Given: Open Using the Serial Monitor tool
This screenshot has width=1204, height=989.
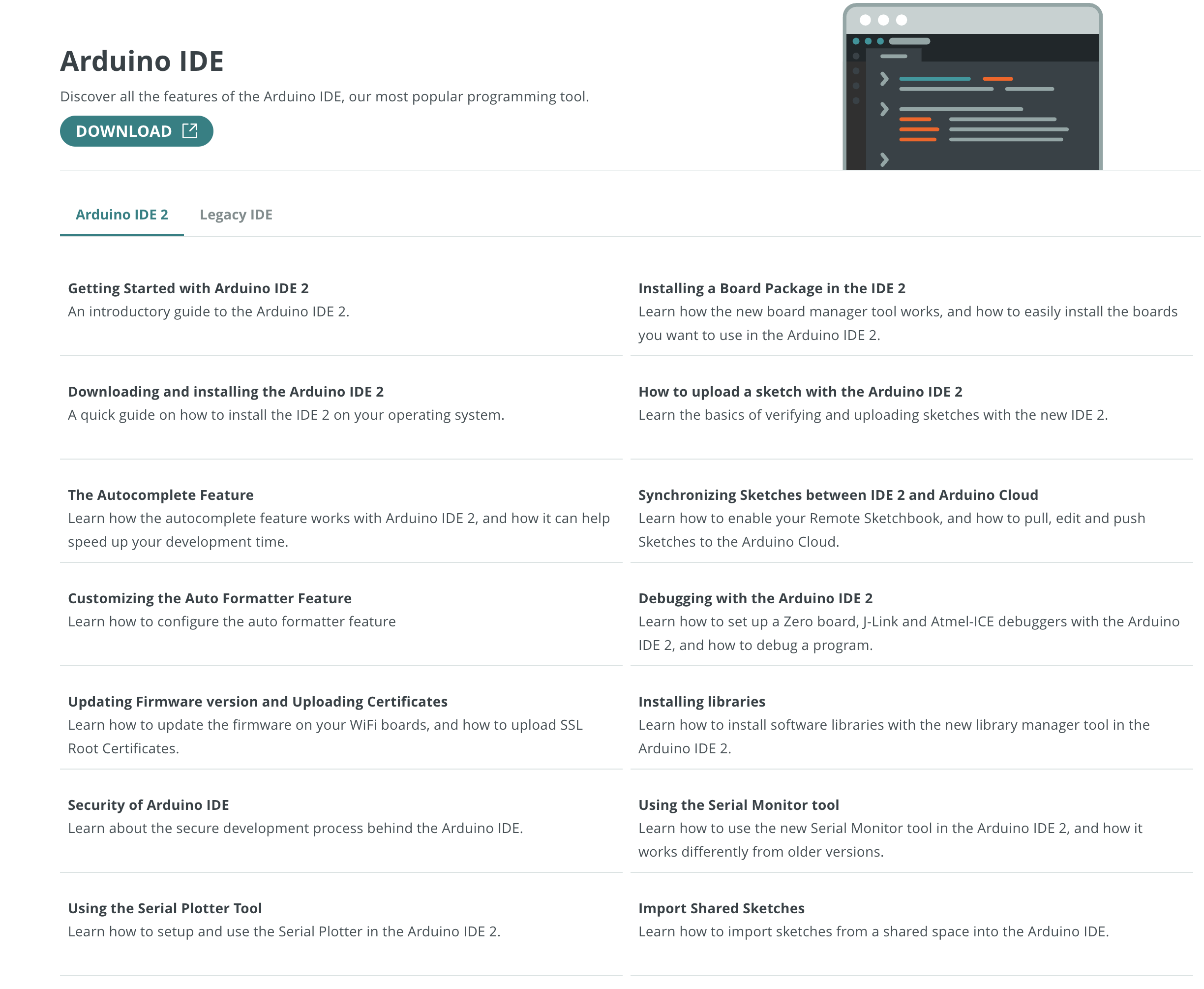Looking at the screenshot, I should coord(738,805).
